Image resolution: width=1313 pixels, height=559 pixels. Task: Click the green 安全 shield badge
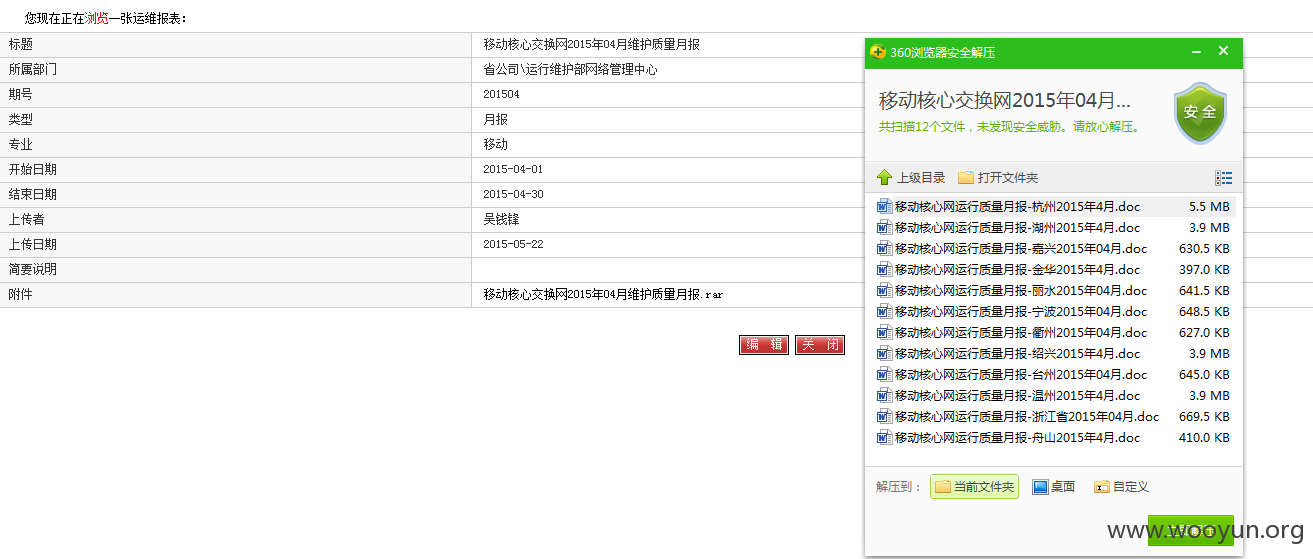click(x=1200, y=112)
